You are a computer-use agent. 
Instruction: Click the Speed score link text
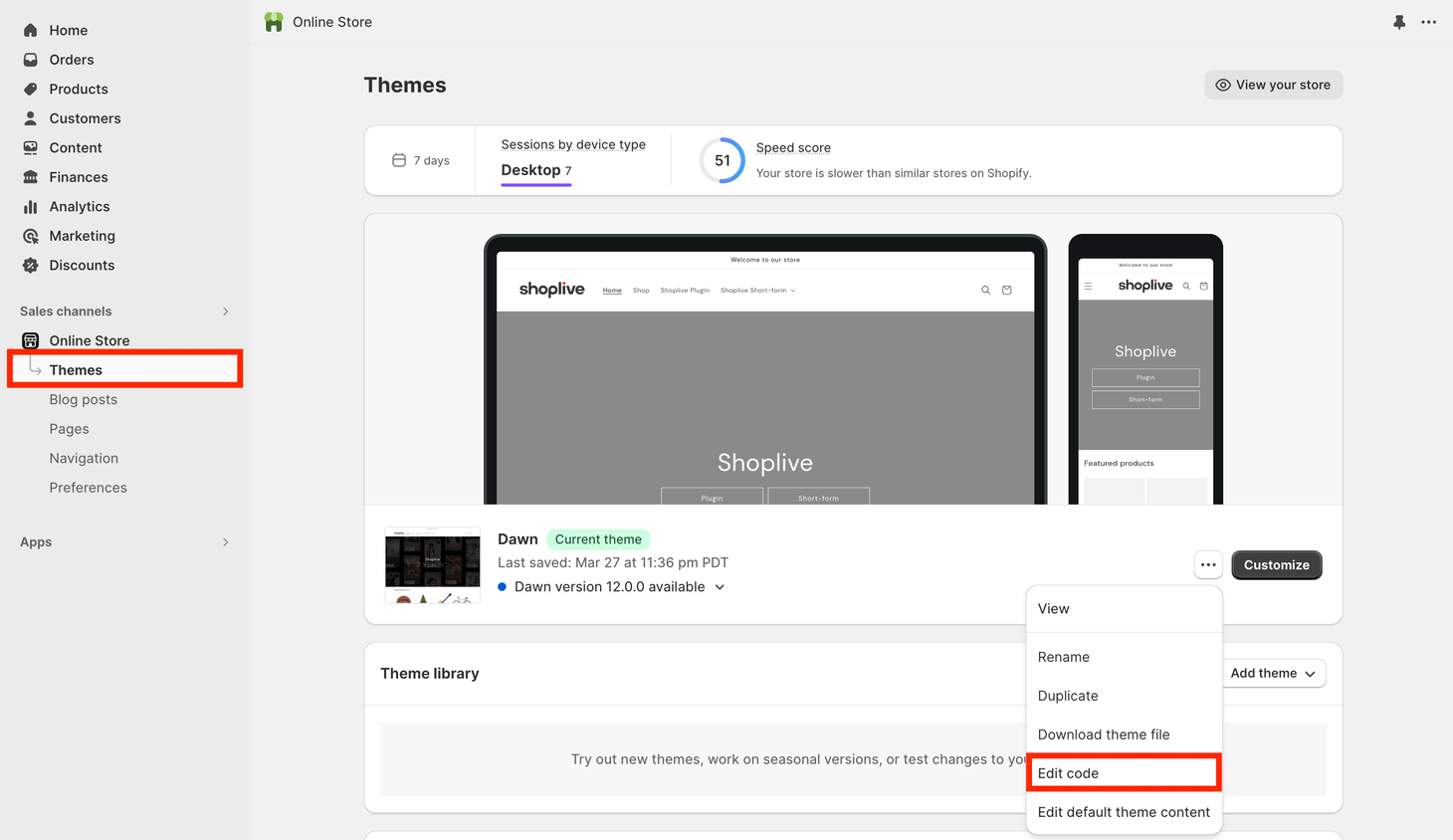point(793,147)
